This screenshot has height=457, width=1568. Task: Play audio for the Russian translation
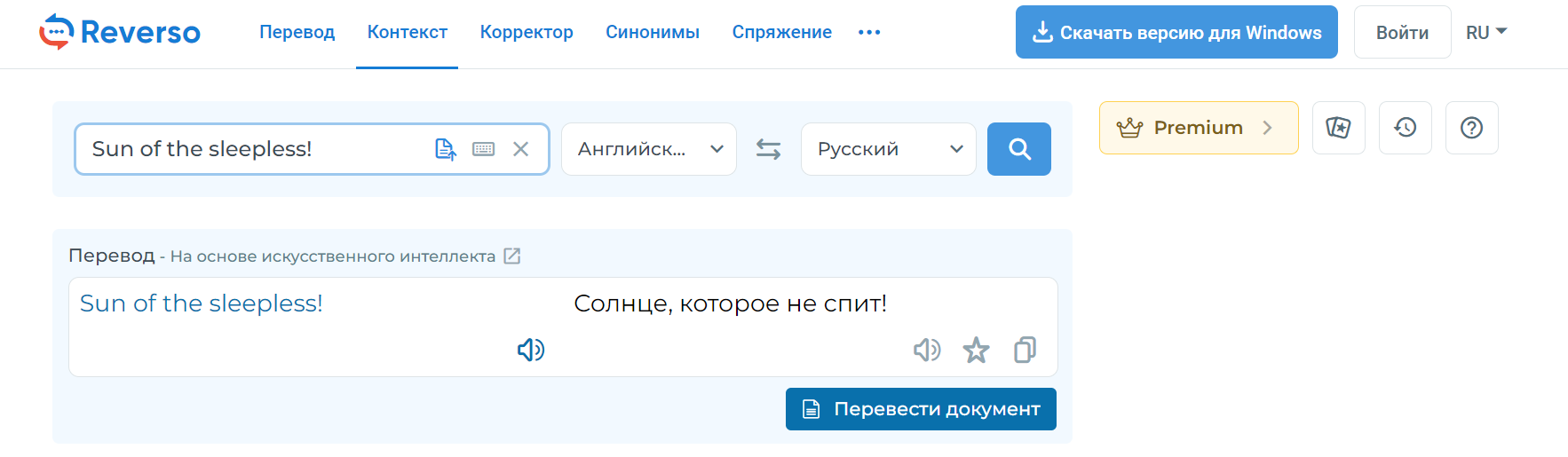coord(927,350)
